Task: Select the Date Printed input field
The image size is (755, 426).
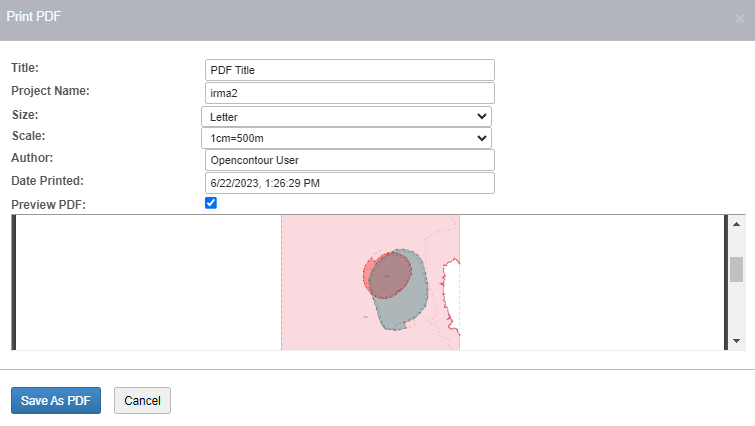Action: pos(349,183)
